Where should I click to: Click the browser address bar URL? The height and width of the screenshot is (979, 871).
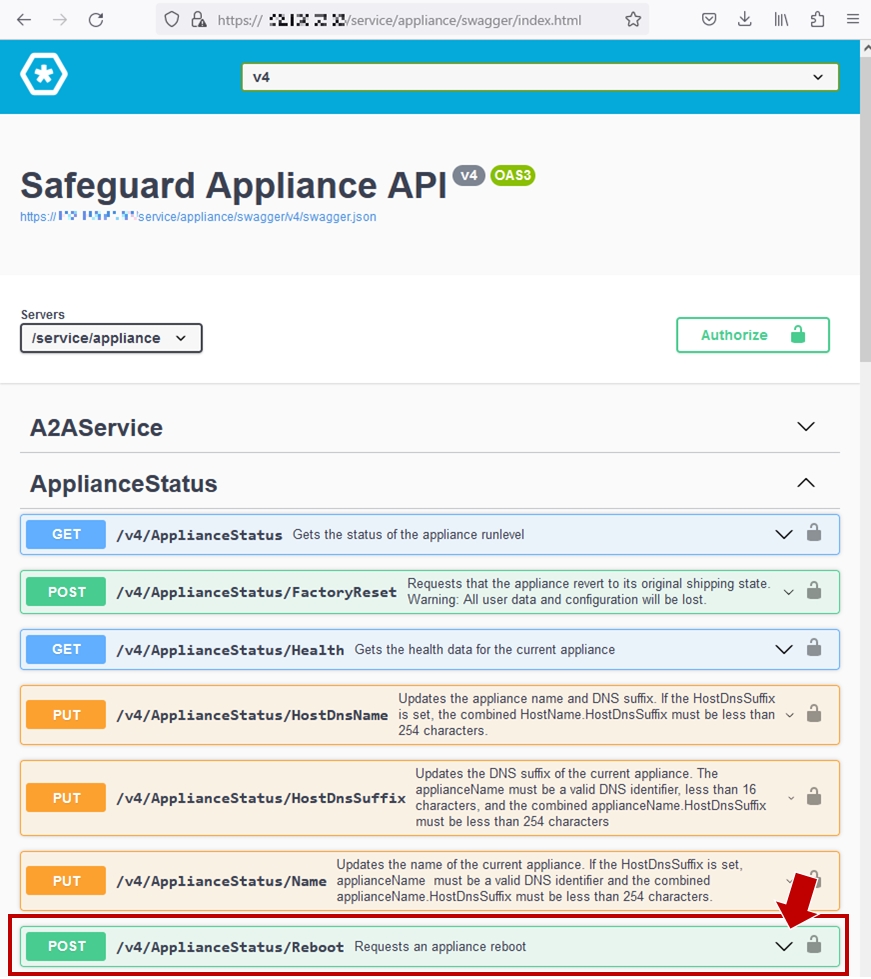click(x=400, y=20)
